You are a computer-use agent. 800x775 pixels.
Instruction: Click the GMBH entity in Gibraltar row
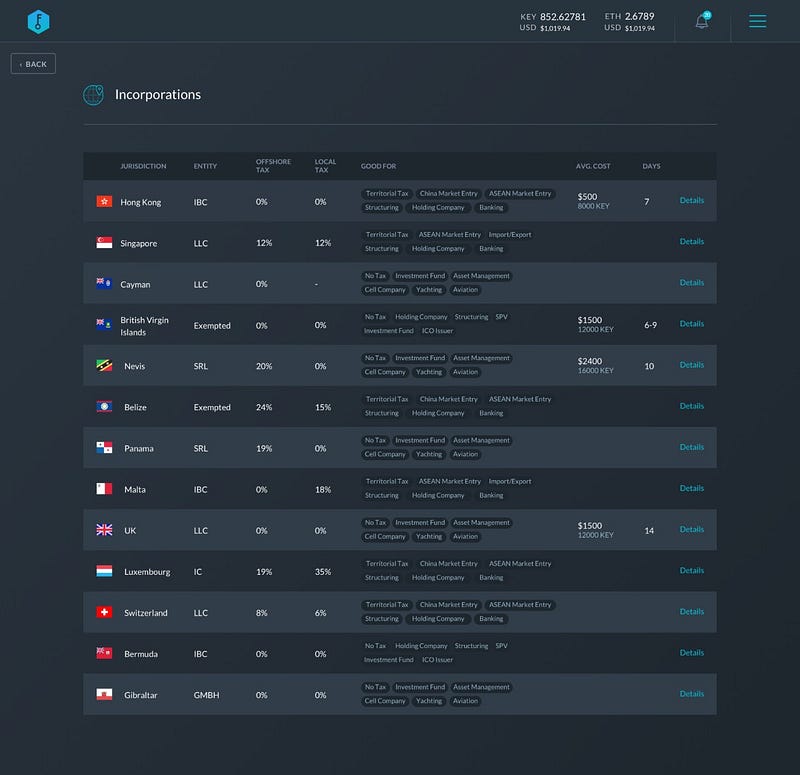point(206,695)
